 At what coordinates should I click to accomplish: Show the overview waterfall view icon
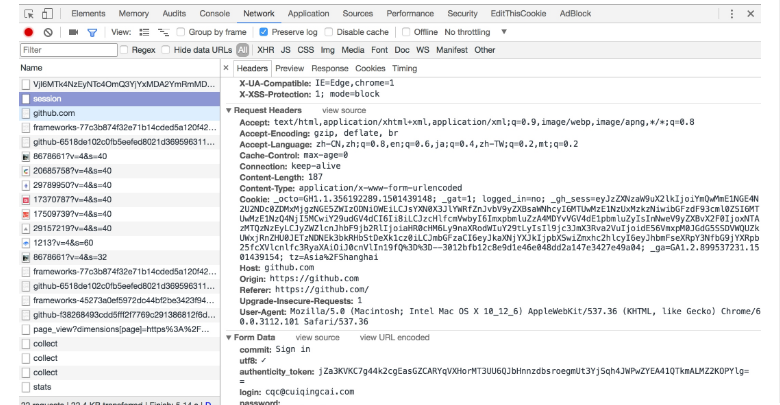[x=163, y=32]
